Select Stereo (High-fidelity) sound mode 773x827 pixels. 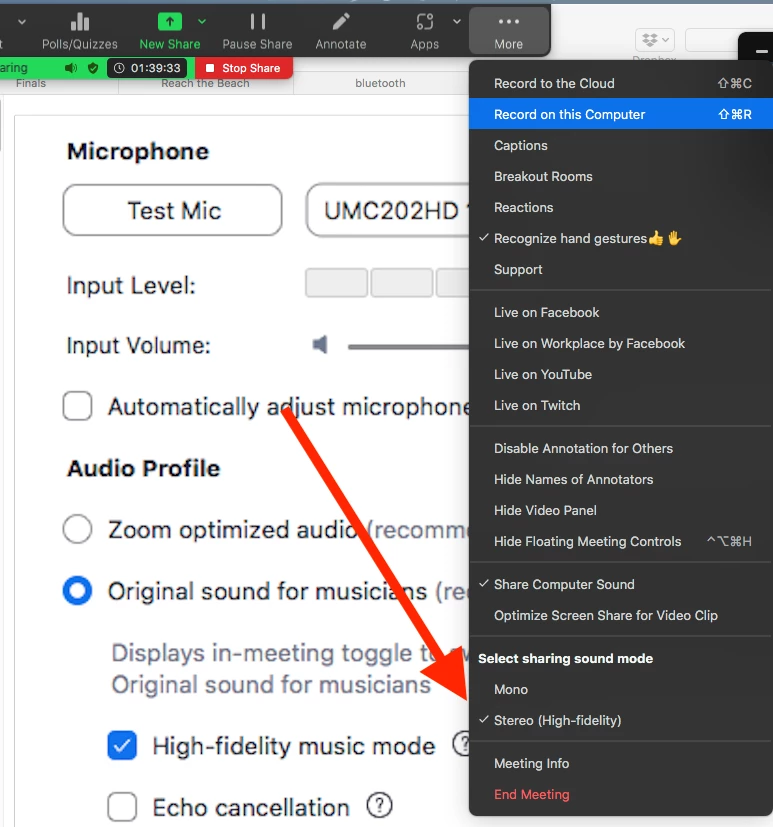click(x=621, y=720)
